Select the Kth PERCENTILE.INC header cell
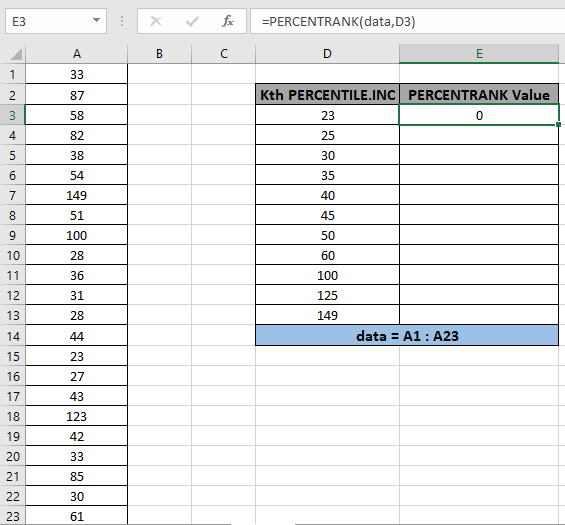Screen dimensions: 565x525 327,95
